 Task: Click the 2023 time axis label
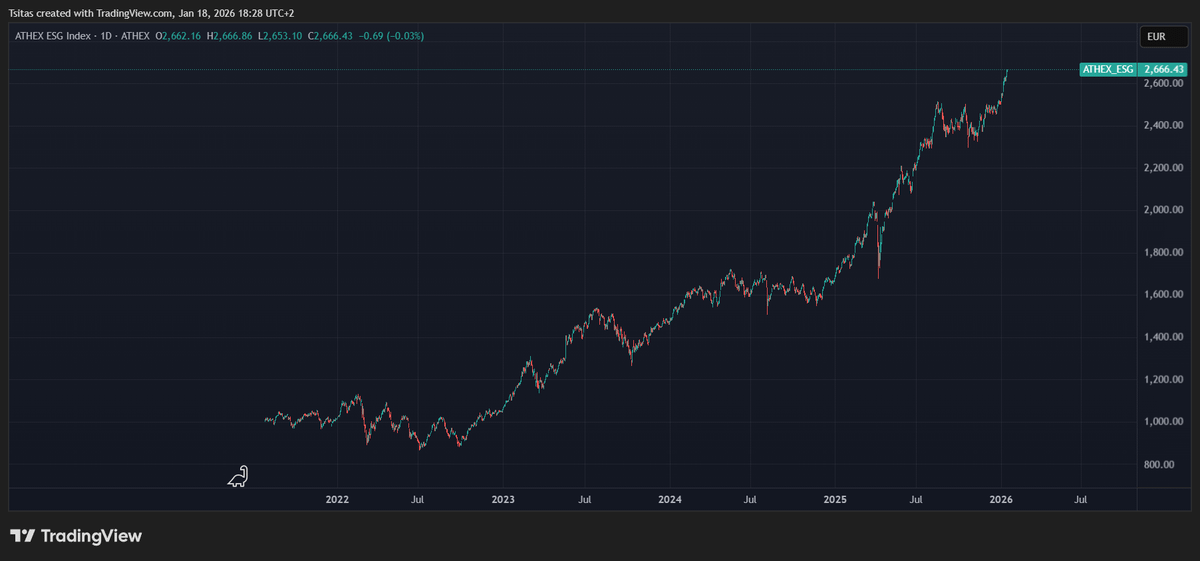(503, 498)
